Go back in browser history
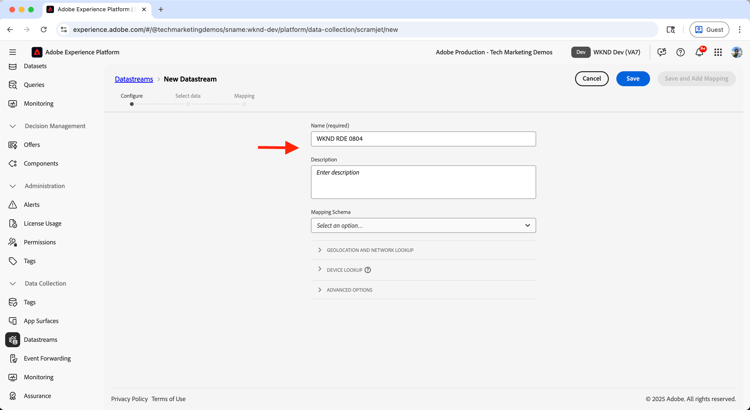The width and height of the screenshot is (750, 410). click(10, 30)
